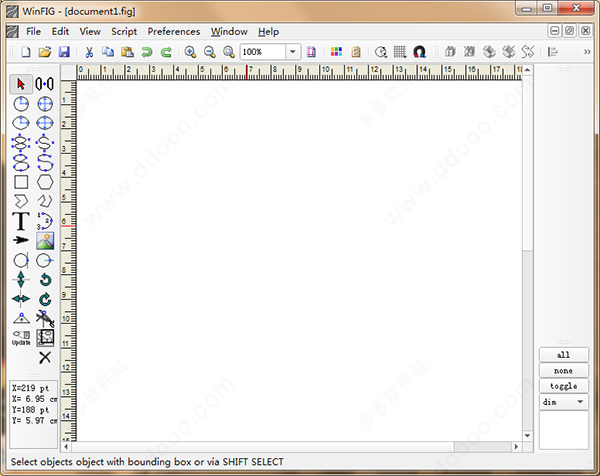Image resolution: width=600 pixels, height=476 pixels.
Task: Redo action with the green arrow
Action: coord(166,52)
